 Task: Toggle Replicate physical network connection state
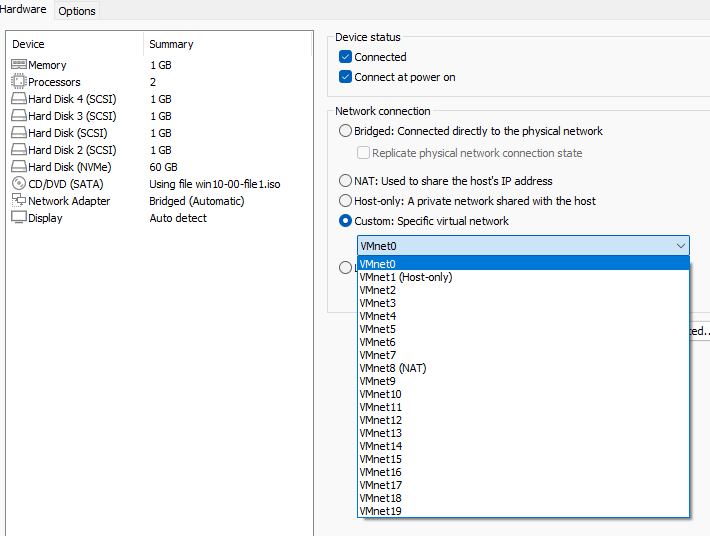[363, 153]
